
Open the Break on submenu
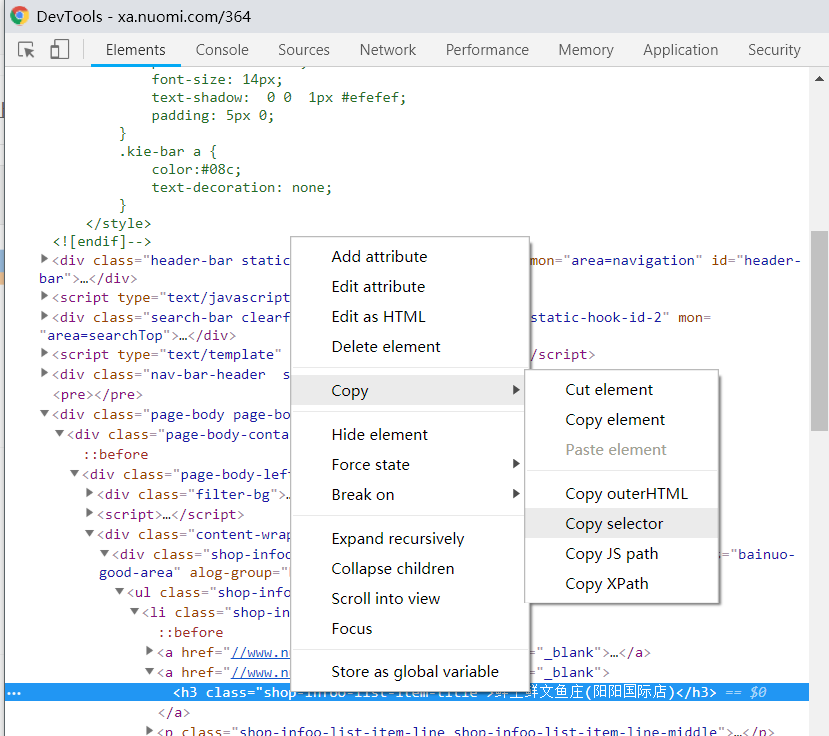410,495
